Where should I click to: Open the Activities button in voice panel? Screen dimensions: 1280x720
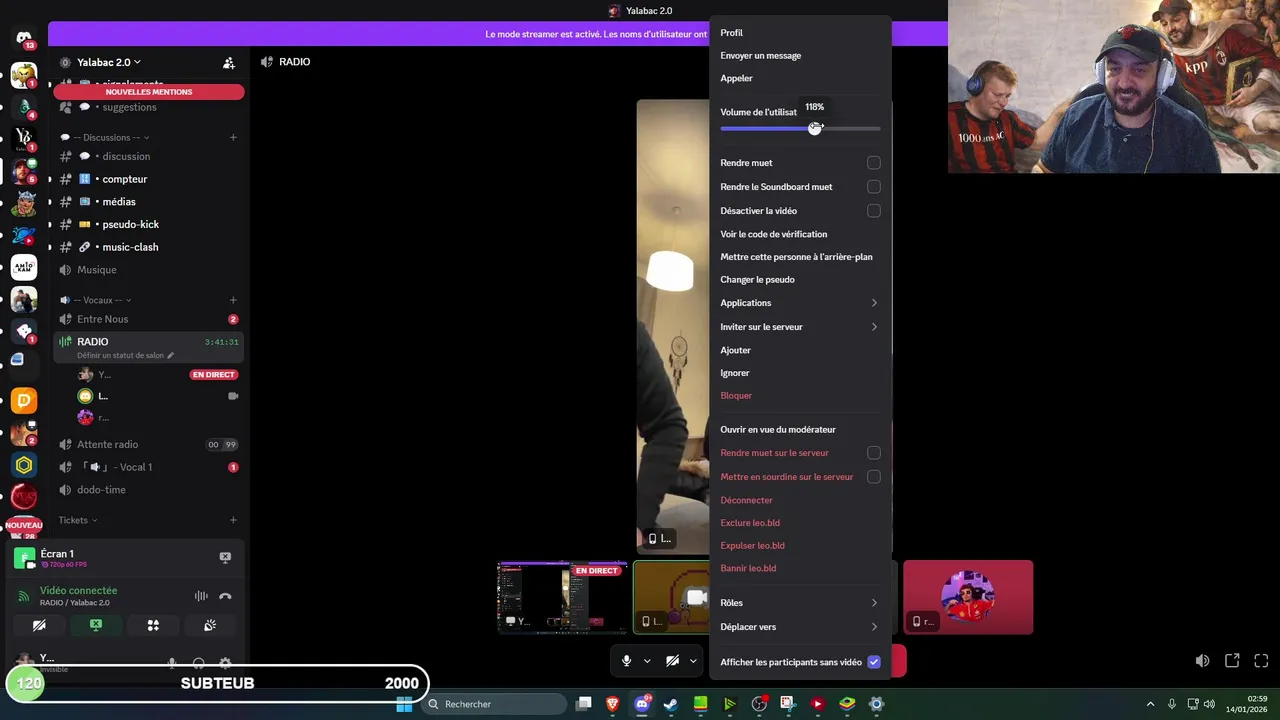click(153, 625)
